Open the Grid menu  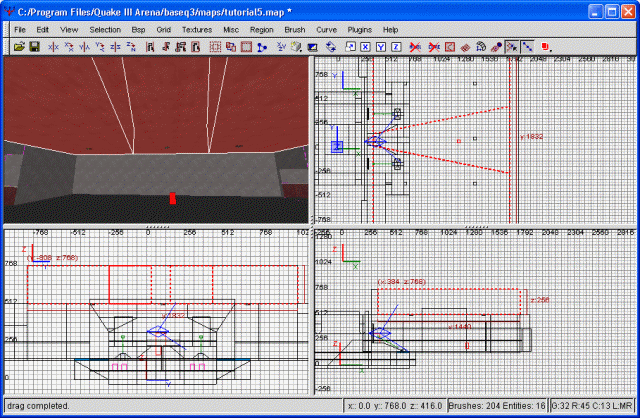(x=163, y=30)
